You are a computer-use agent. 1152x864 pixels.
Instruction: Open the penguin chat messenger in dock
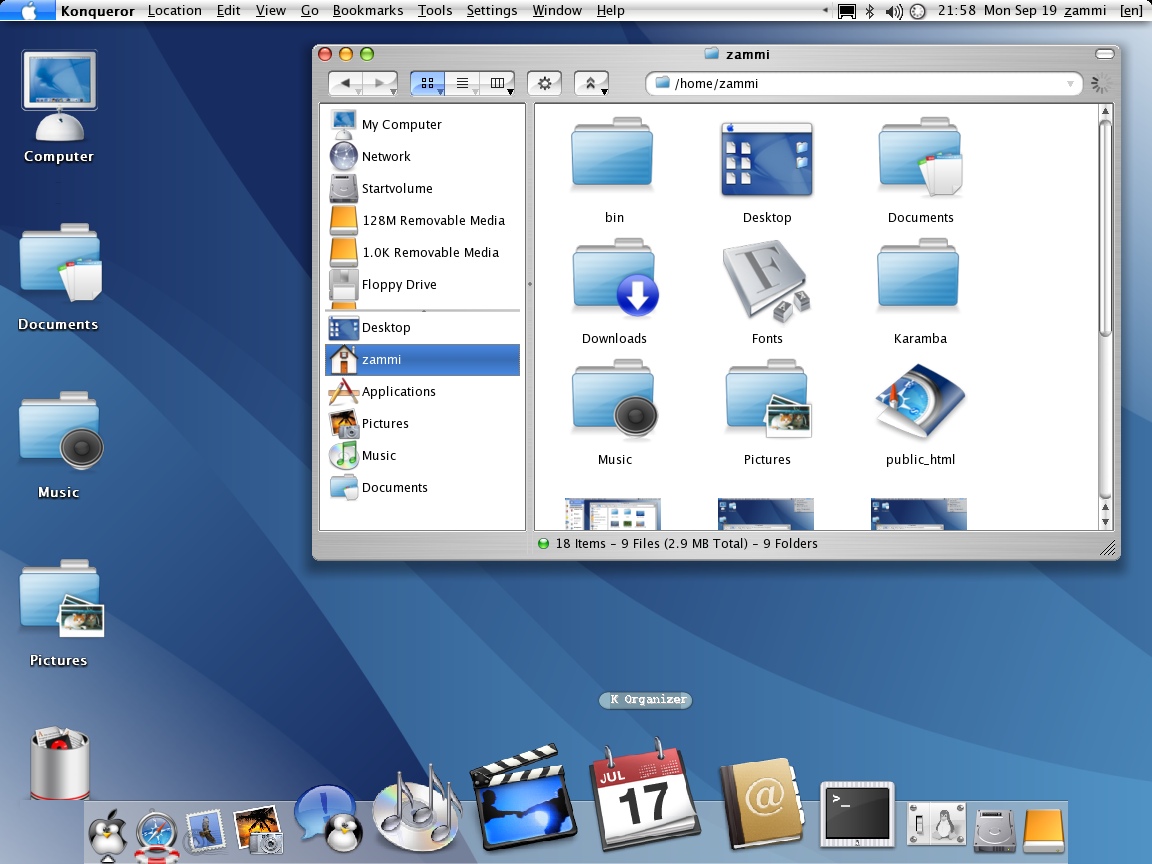pos(328,817)
